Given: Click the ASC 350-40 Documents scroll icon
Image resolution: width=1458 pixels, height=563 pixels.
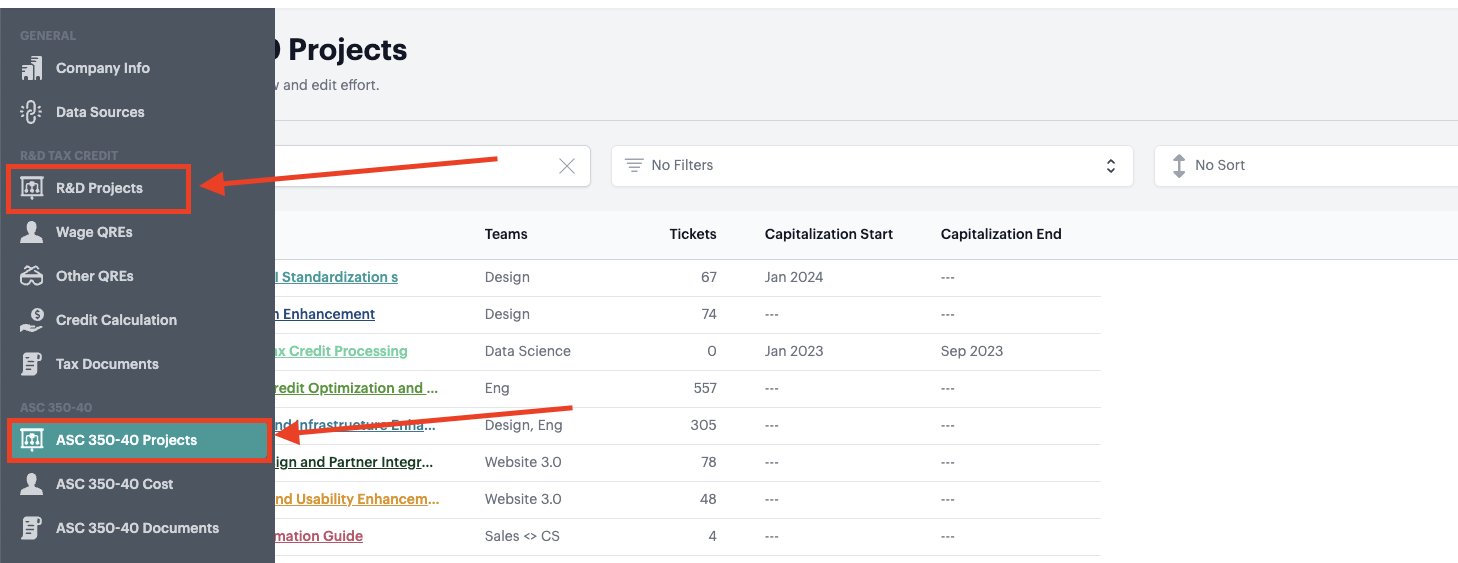Looking at the screenshot, I should [x=32, y=528].
